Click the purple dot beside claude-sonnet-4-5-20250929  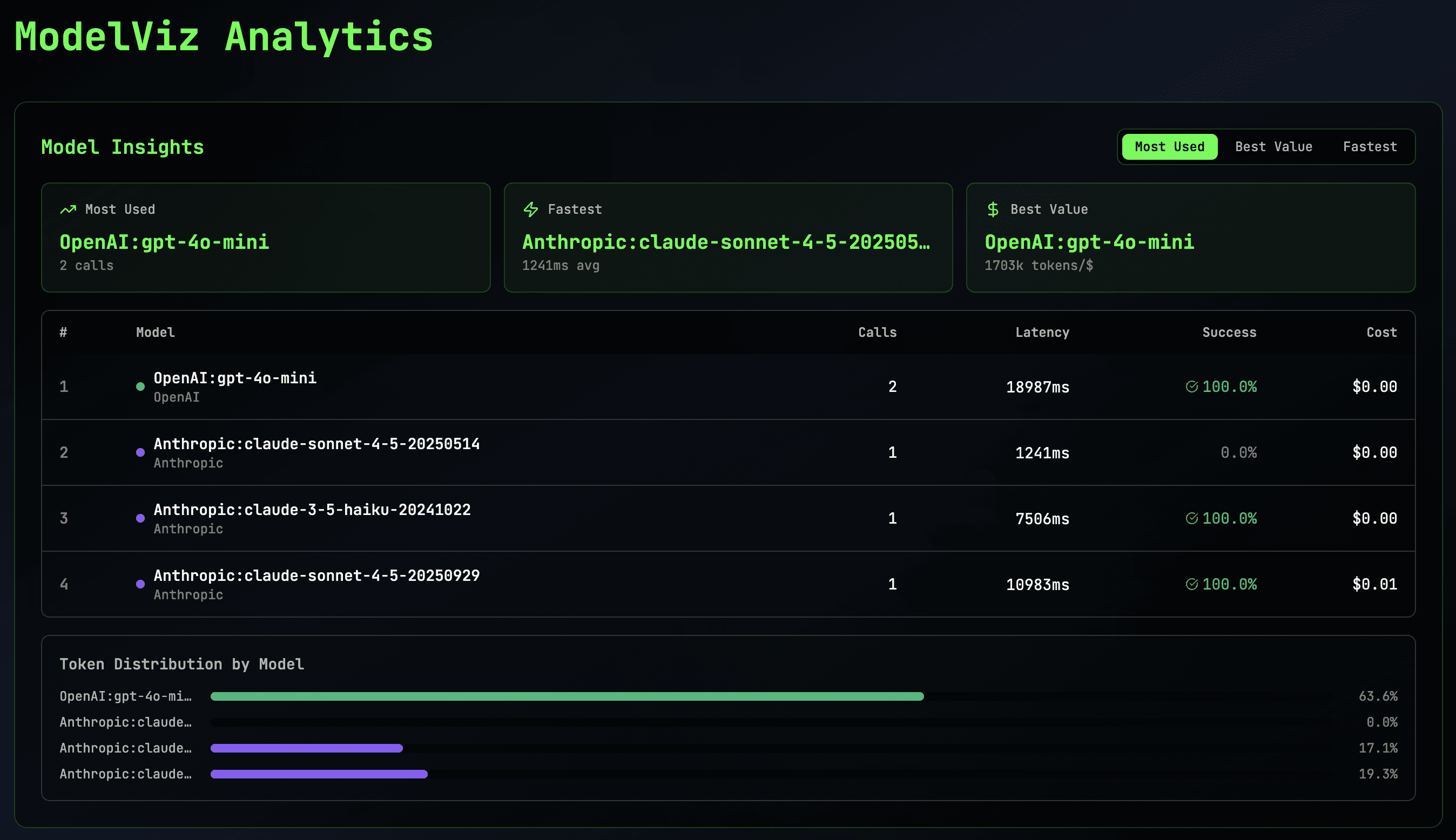coord(140,584)
